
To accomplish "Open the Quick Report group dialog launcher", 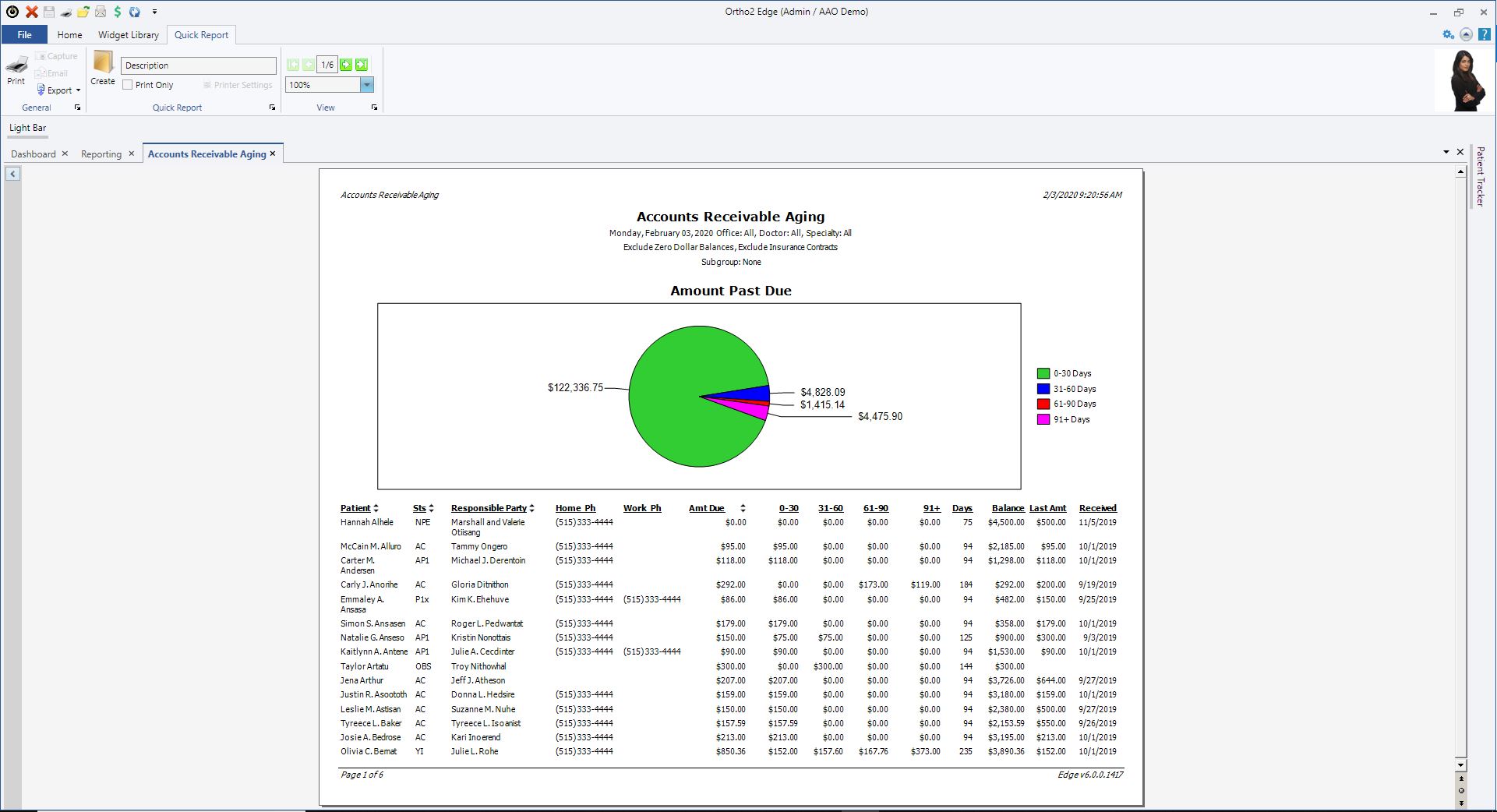I will pyautogui.click(x=272, y=108).
